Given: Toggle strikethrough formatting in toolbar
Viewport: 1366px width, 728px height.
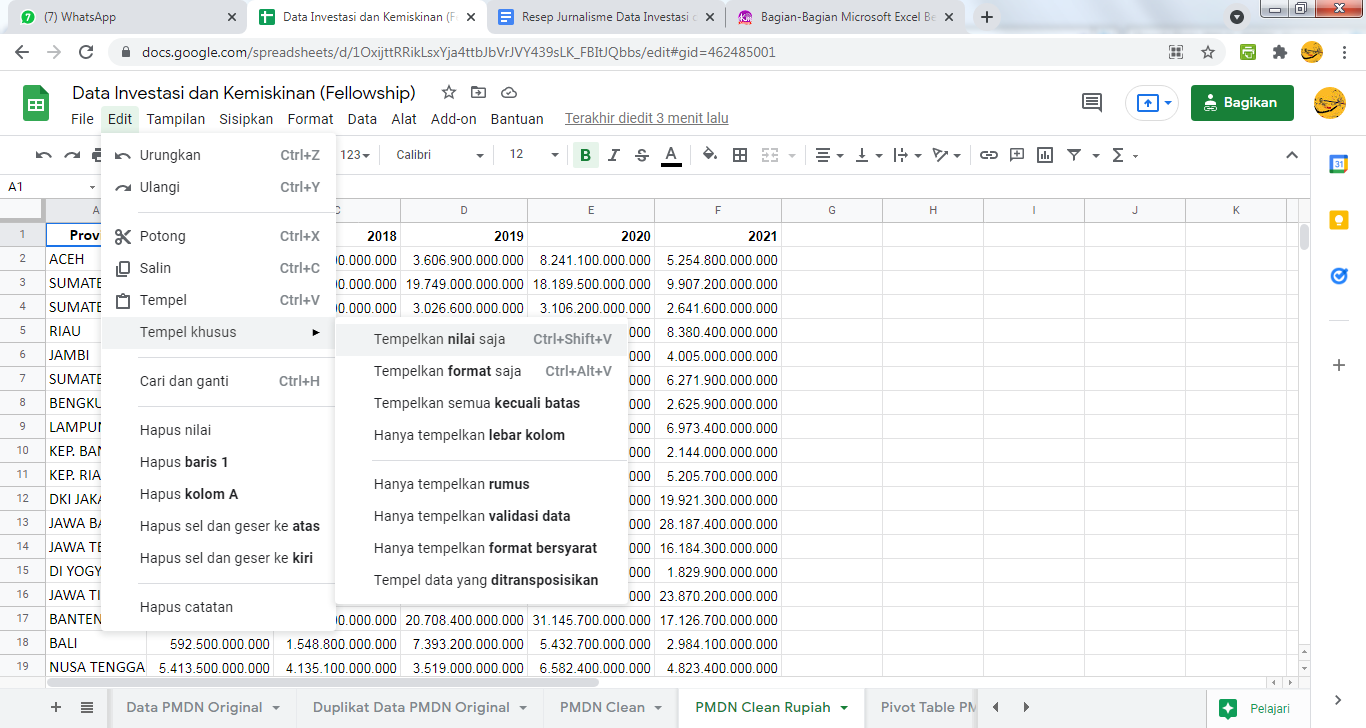Looking at the screenshot, I should pos(642,155).
